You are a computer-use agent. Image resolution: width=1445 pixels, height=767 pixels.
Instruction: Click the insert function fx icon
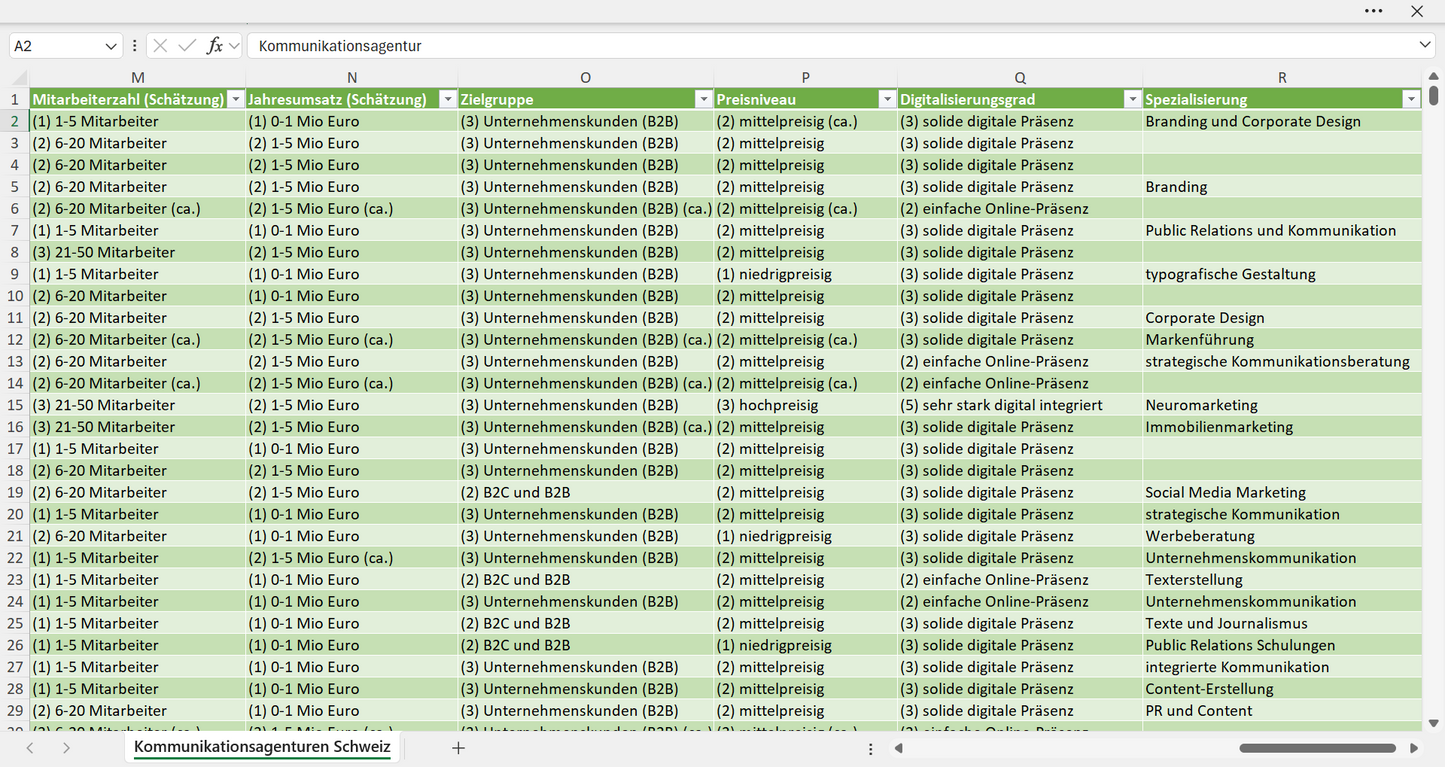(214, 46)
